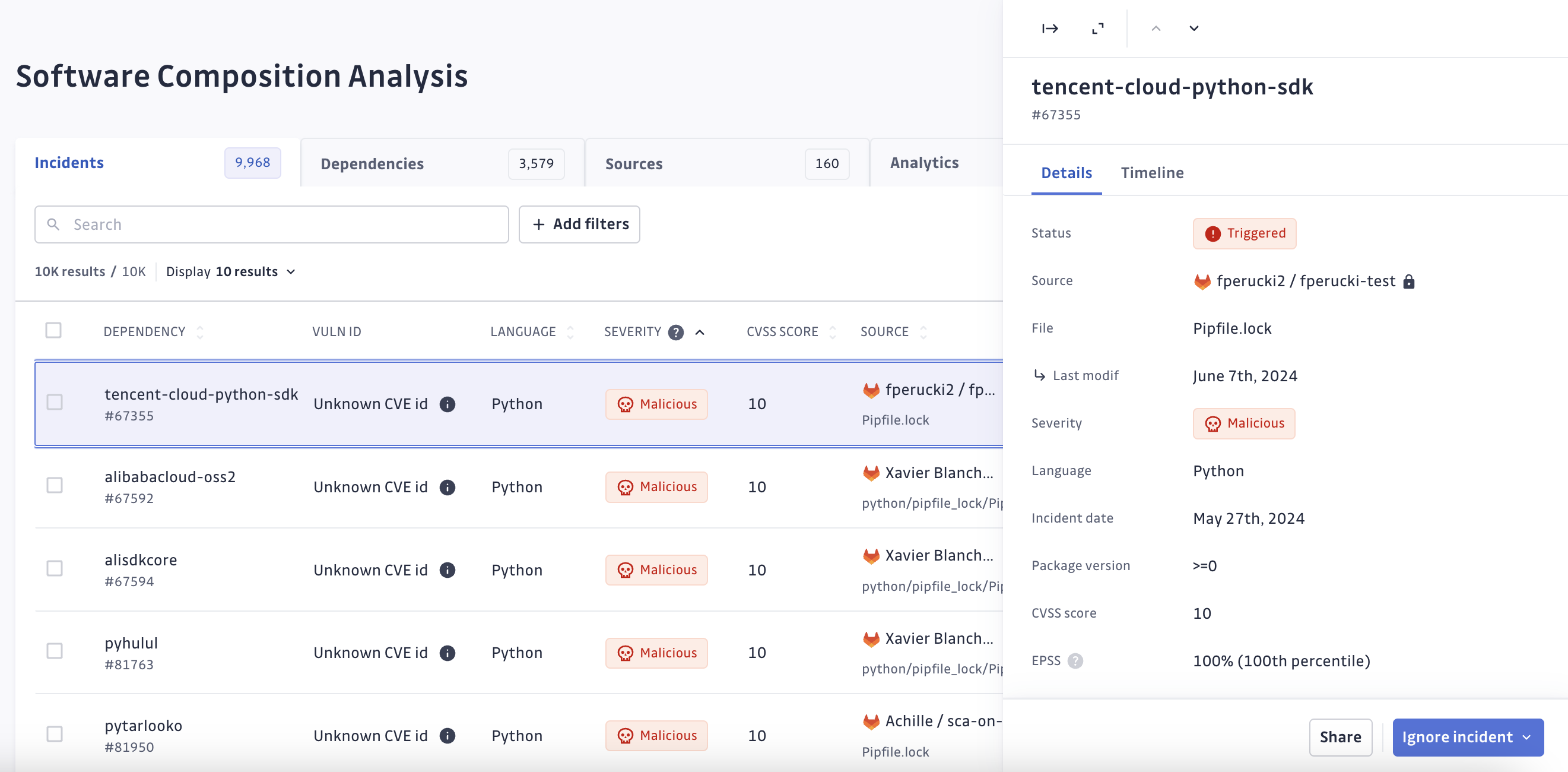Sort by the Dependency column
The height and width of the screenshot is (772, 1568).
tap(199, 332)
